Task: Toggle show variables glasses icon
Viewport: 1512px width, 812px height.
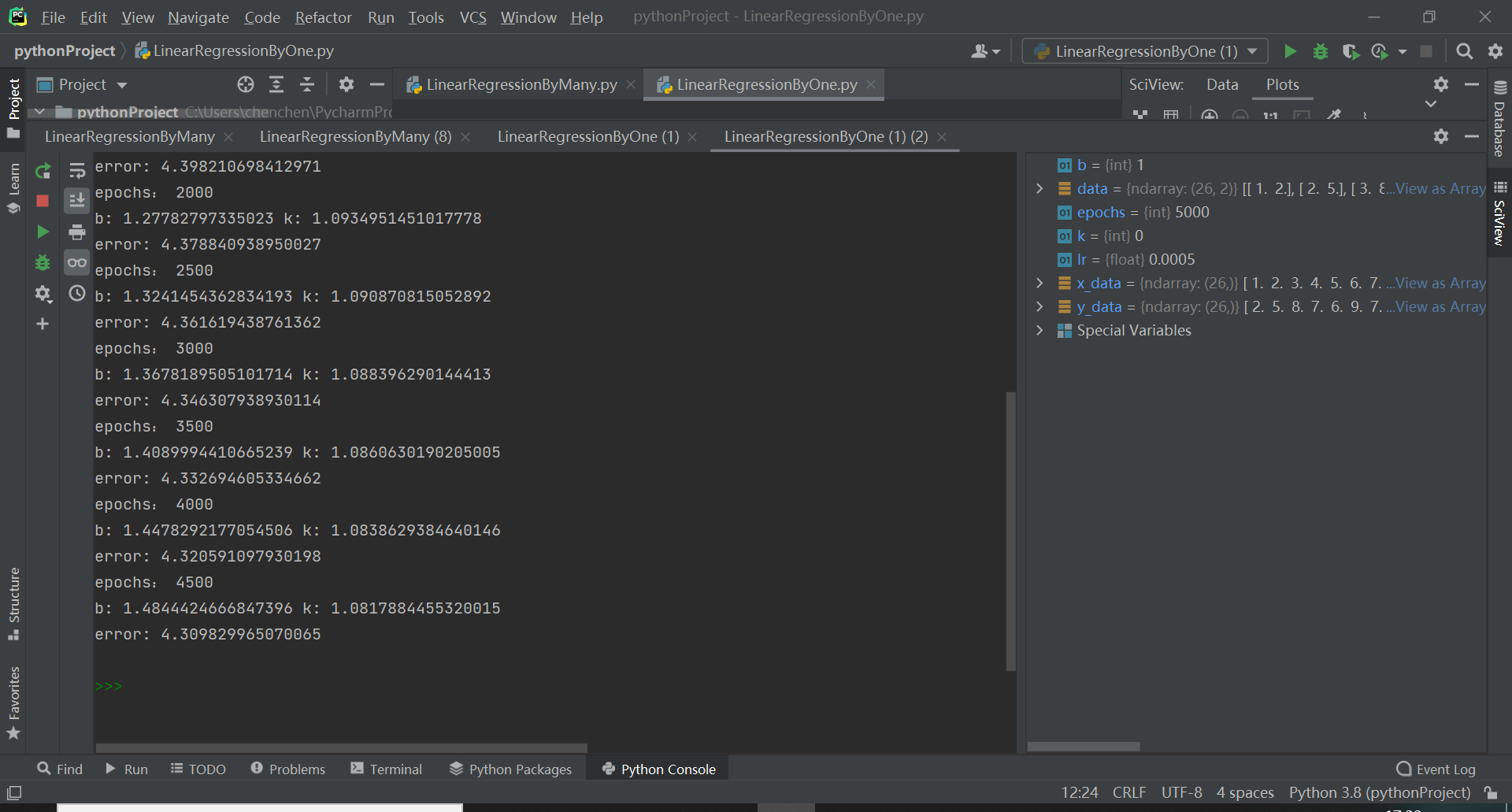Action: (77, 262)
